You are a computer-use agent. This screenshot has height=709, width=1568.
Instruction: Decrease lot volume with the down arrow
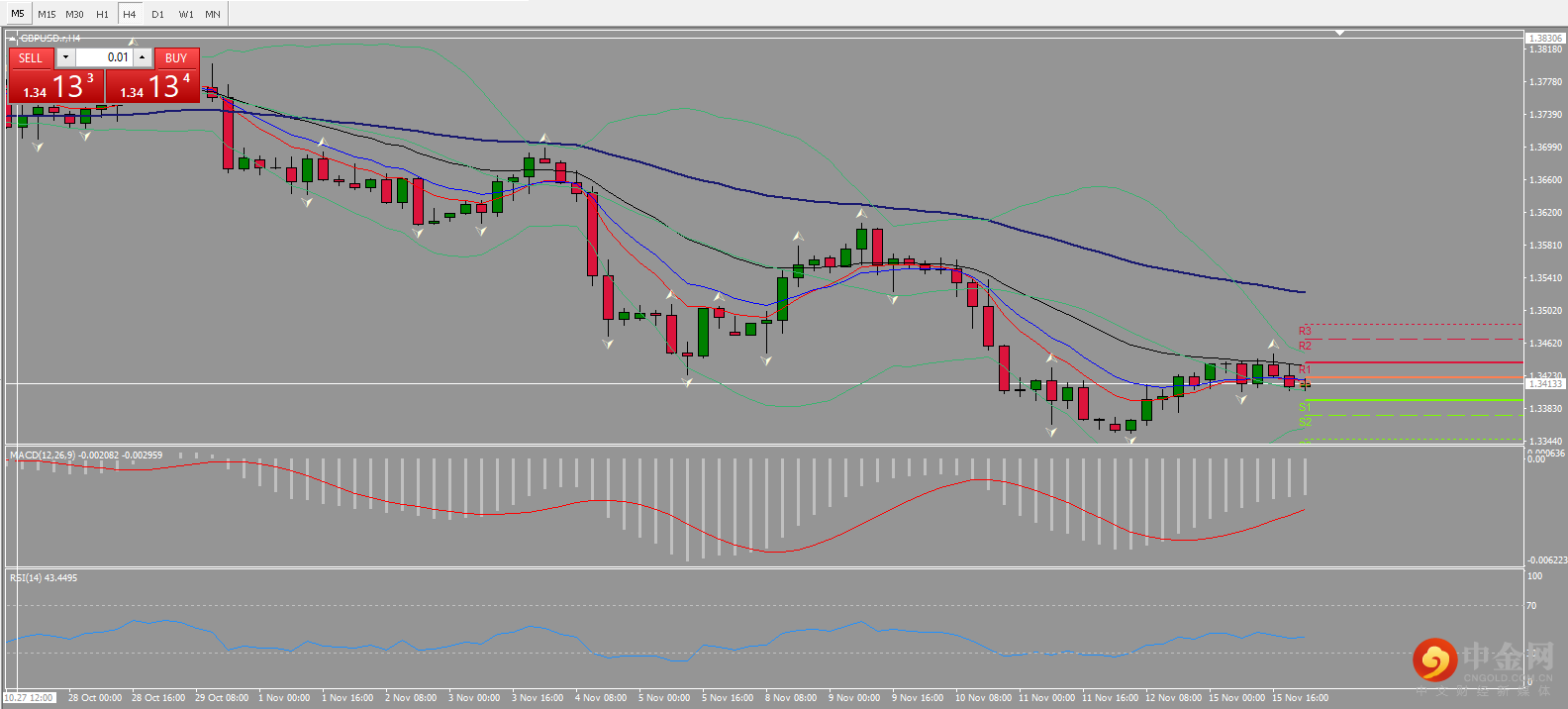[65, 57]
